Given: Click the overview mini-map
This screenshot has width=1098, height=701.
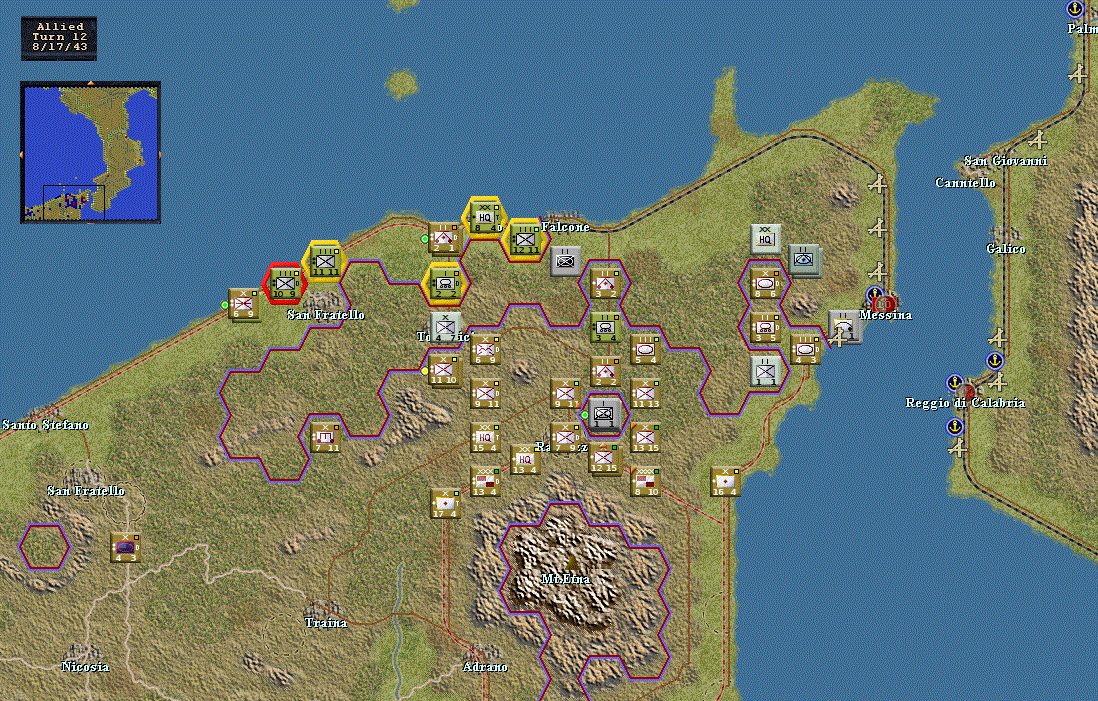Looking at the screenshot, I should click(x=90, y=153).
